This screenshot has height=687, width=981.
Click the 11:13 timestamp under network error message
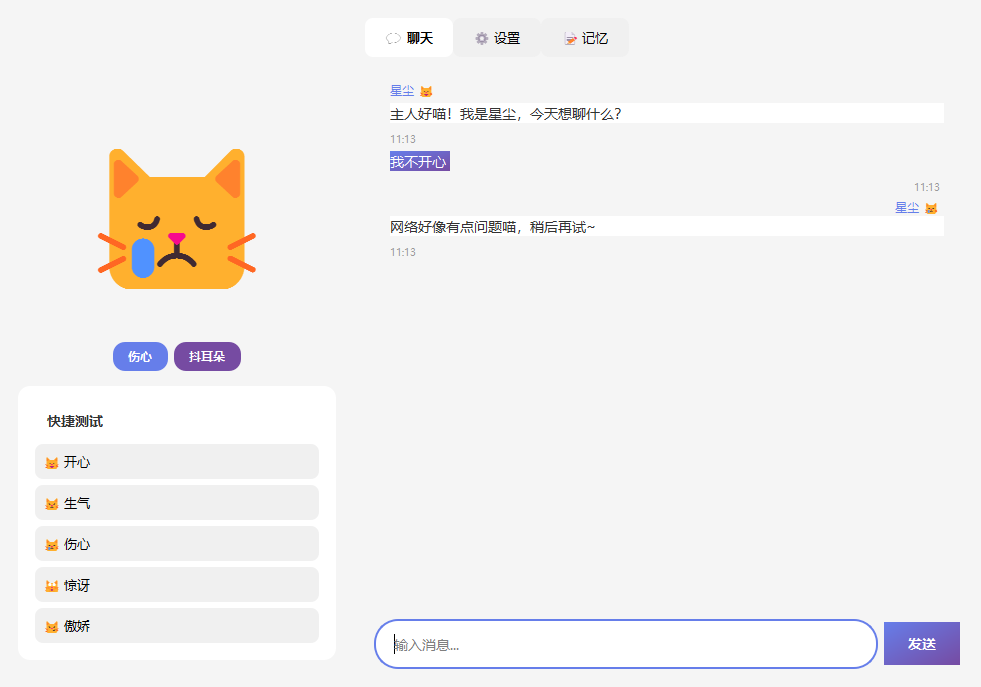coord(403,252)
